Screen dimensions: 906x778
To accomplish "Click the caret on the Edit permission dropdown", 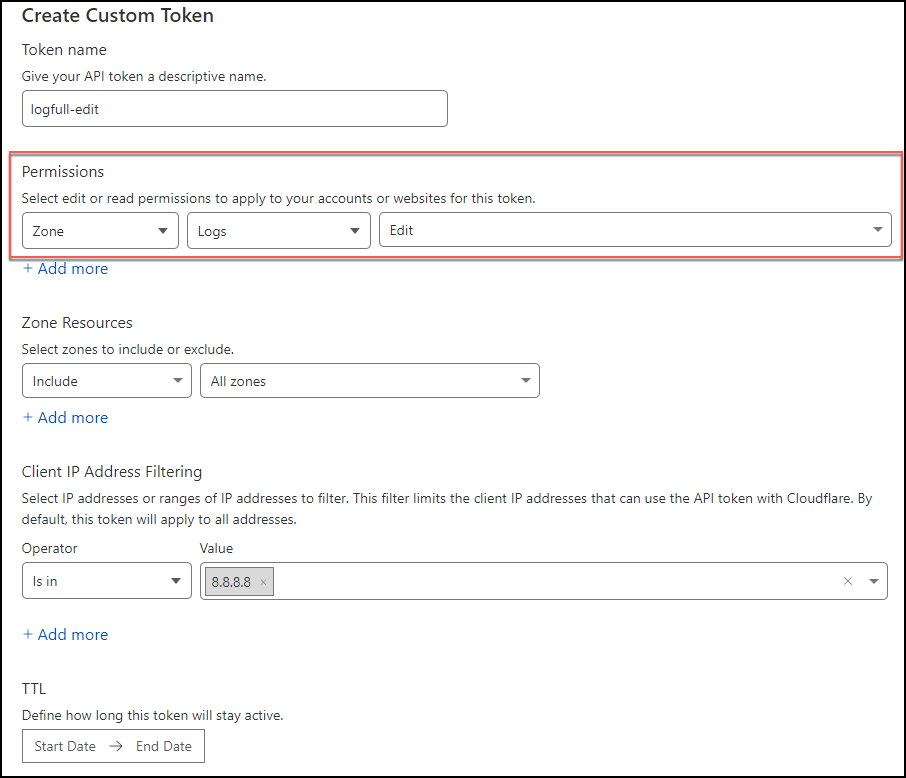I will pos(878,230).
